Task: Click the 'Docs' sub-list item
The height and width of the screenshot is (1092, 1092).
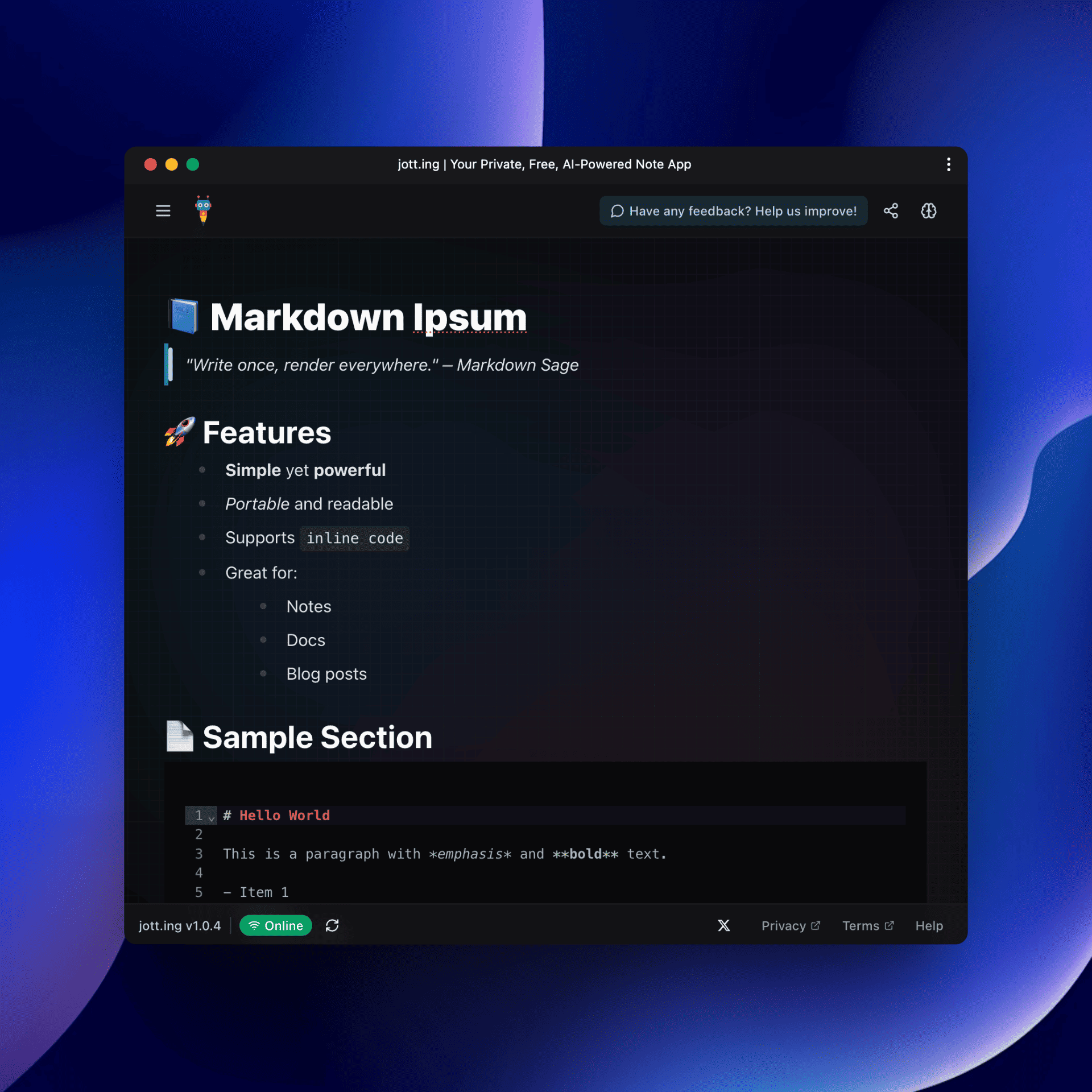Action: pyautogui.click(x=305, y=640)
